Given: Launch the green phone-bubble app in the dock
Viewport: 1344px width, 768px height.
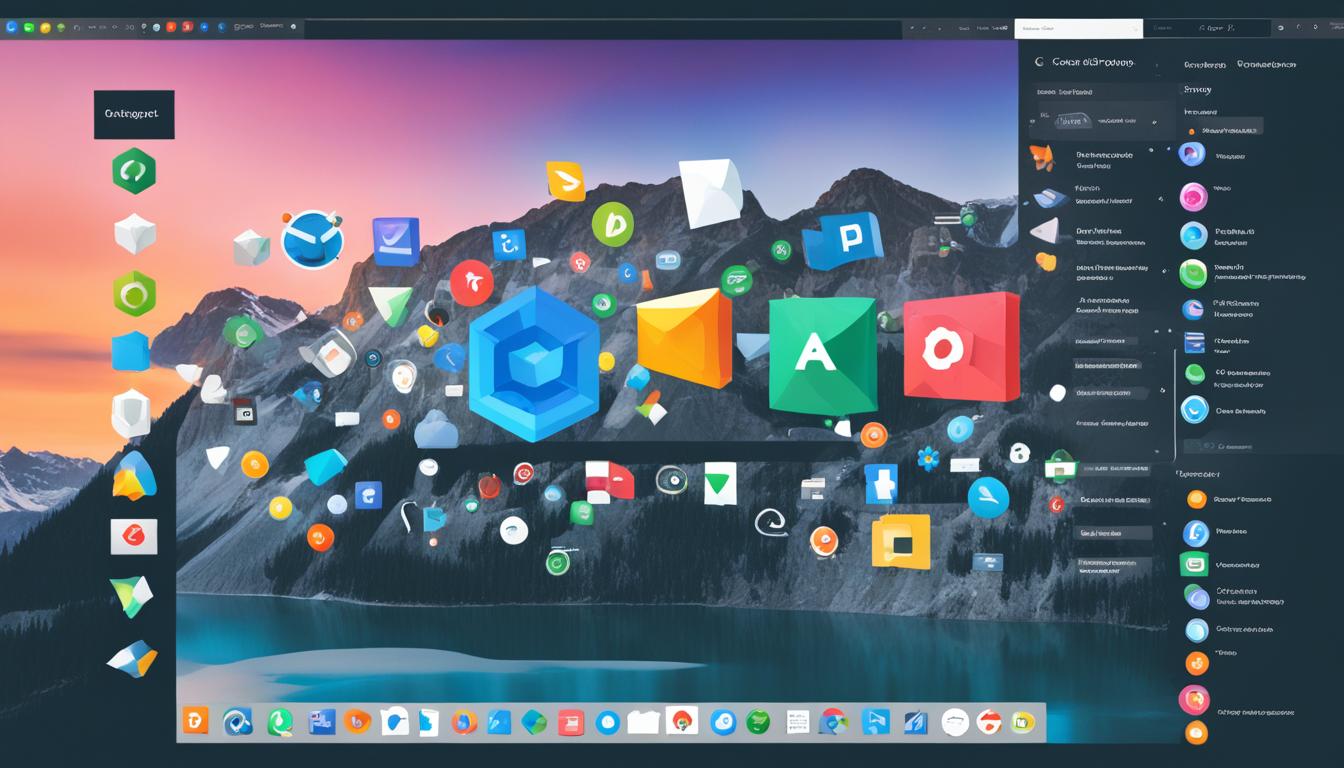Looking at the screenshot, I should [x=280, y=722].
